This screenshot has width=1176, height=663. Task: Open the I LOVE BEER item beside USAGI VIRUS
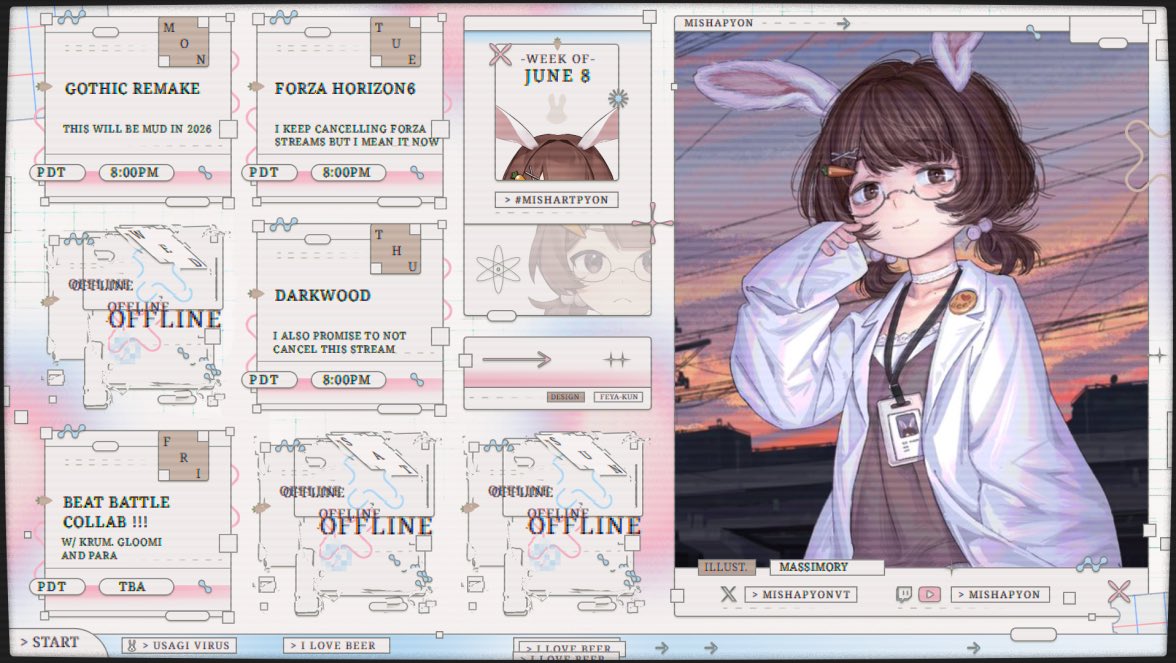tap(337, 645)
